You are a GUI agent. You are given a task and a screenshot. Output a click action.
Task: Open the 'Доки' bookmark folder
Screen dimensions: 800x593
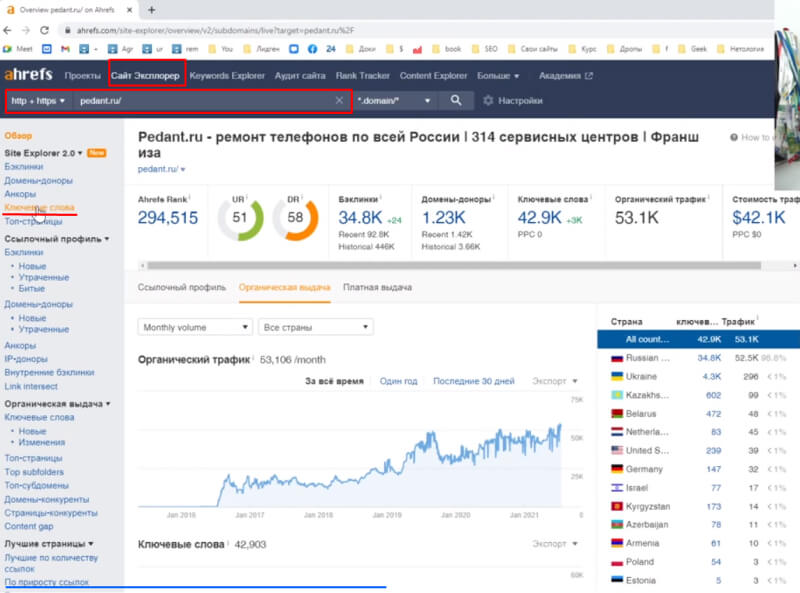click(x=361, y=49)
